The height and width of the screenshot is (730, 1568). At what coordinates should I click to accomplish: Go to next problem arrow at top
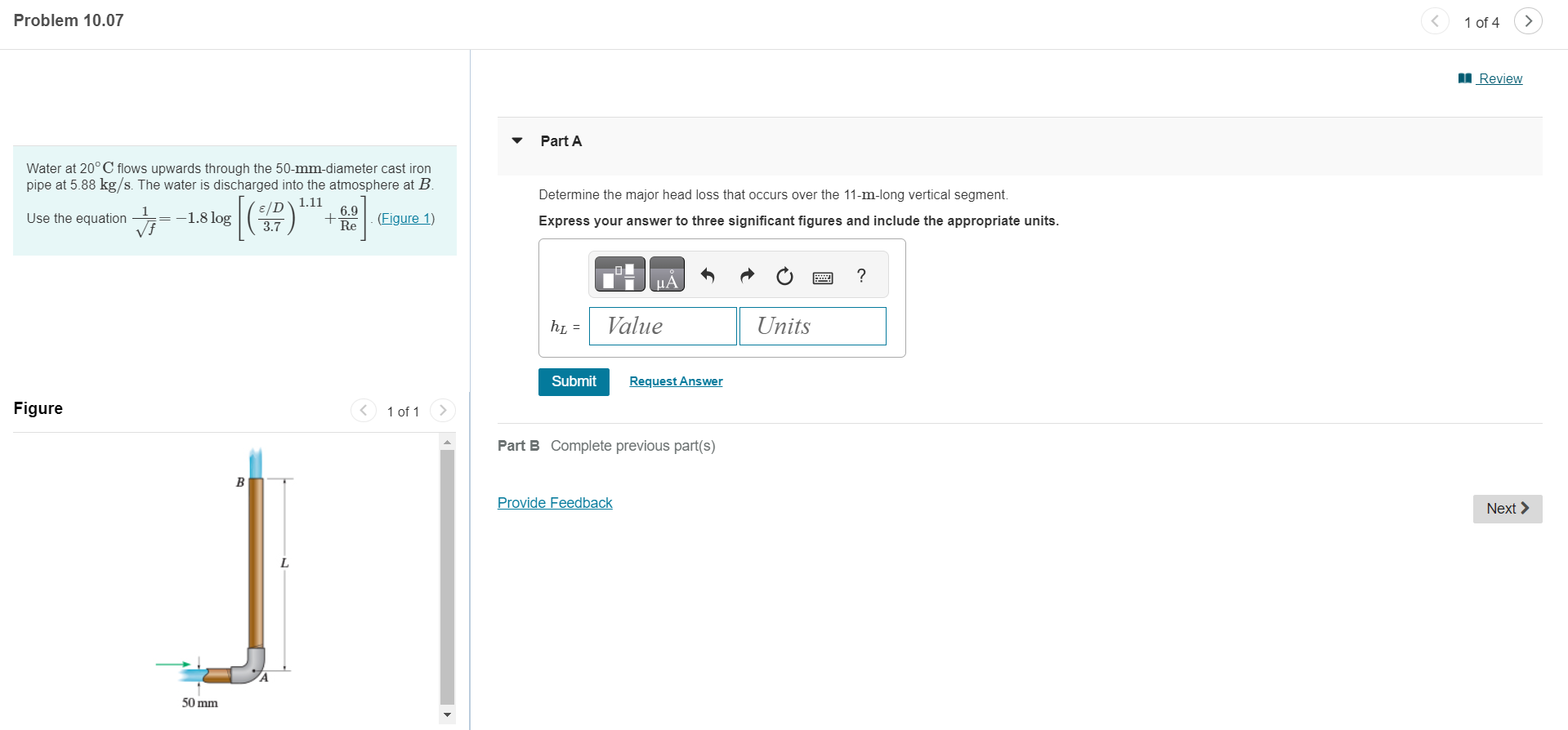(1528, 21)
